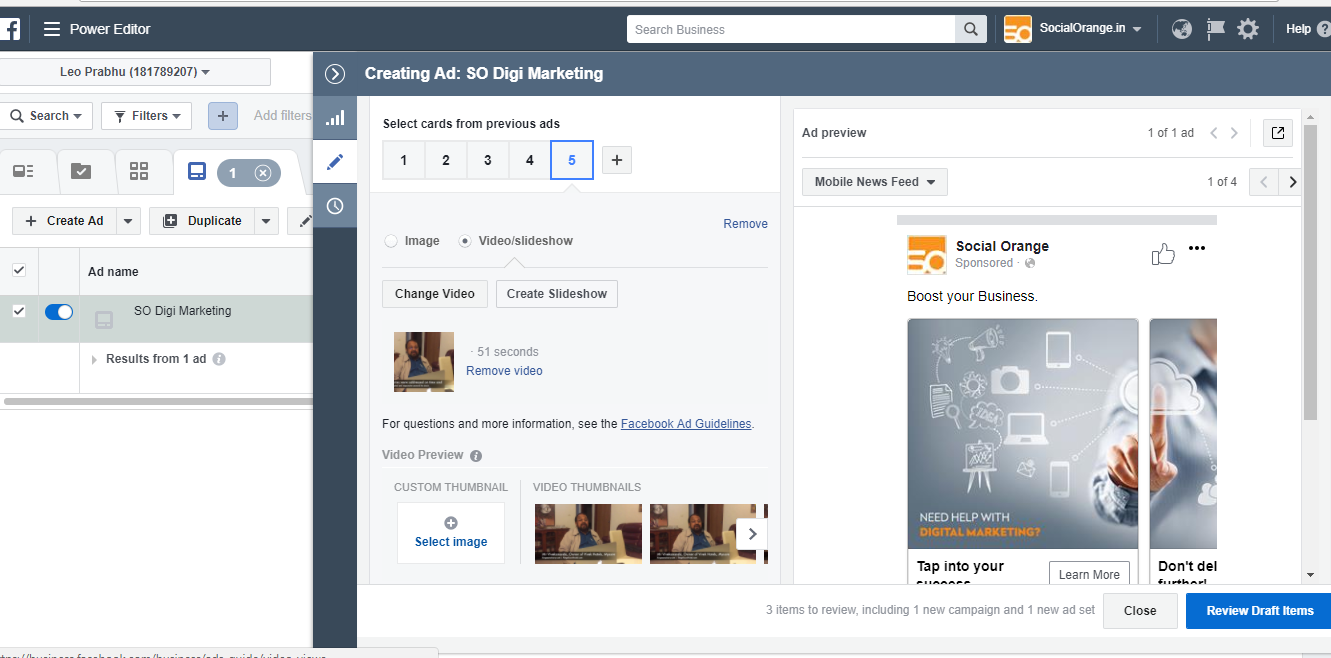Open the Facebook Ad Guidelines link
The image size is (1331, 658).
tap(686, 423)
